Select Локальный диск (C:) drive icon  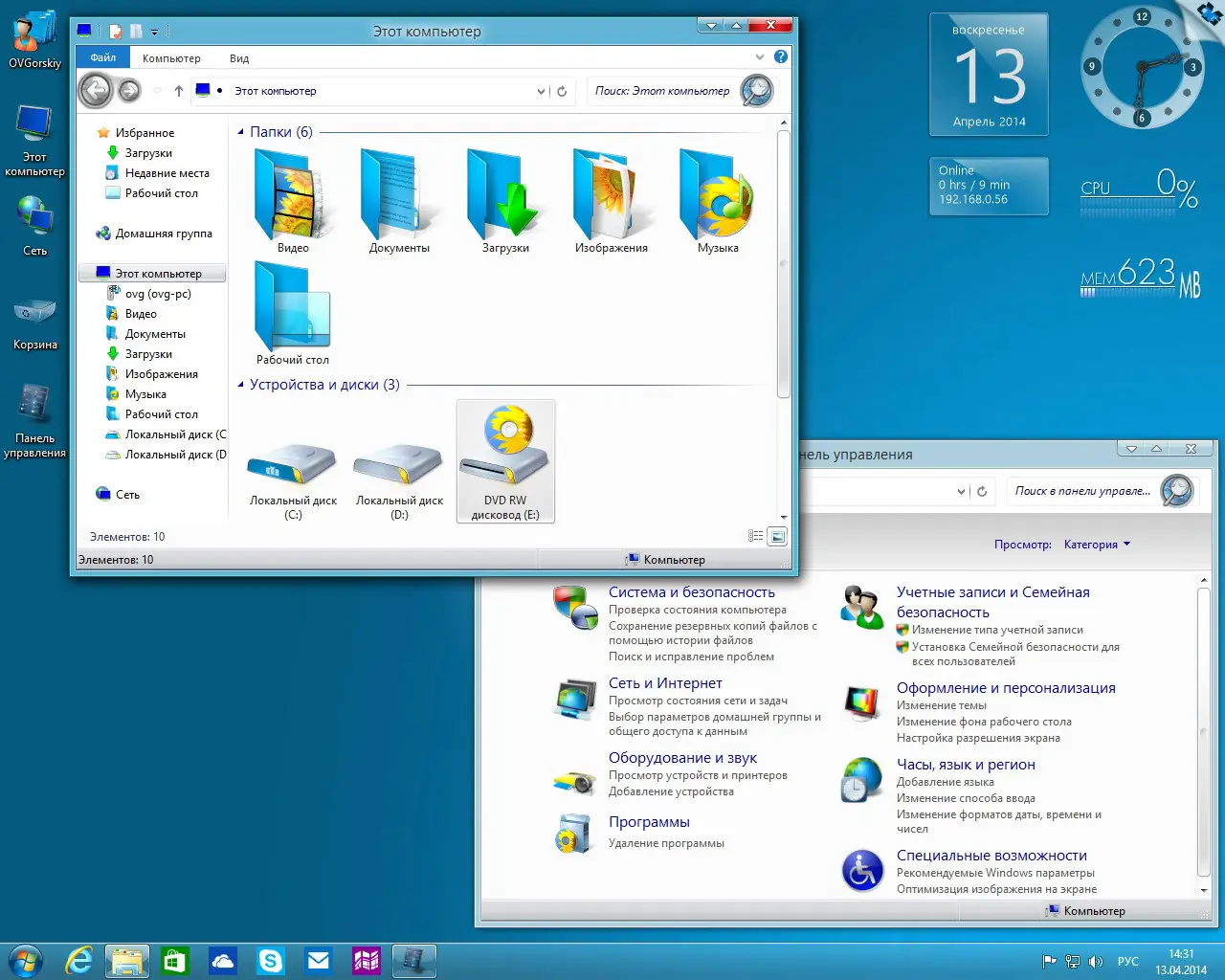tap(293, 463)
